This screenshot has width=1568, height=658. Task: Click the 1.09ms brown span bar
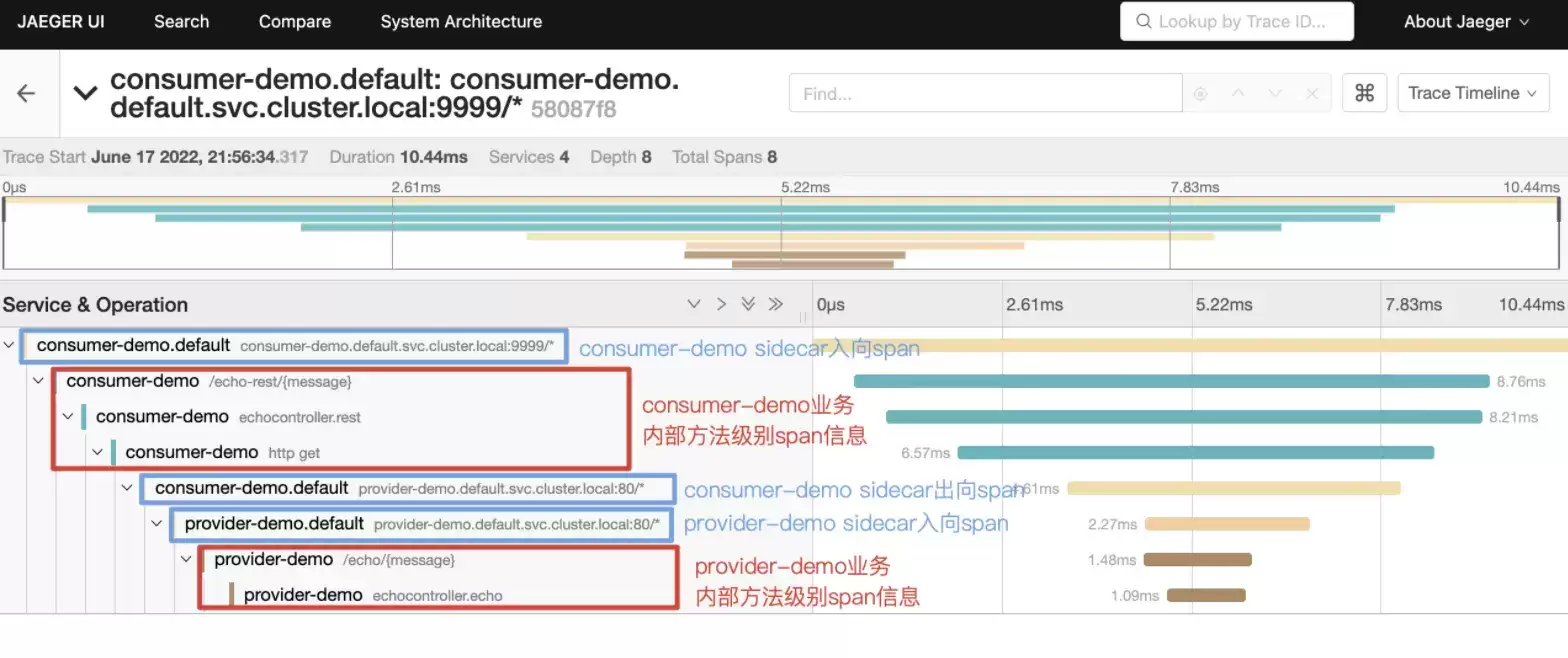click(1206, 595)
